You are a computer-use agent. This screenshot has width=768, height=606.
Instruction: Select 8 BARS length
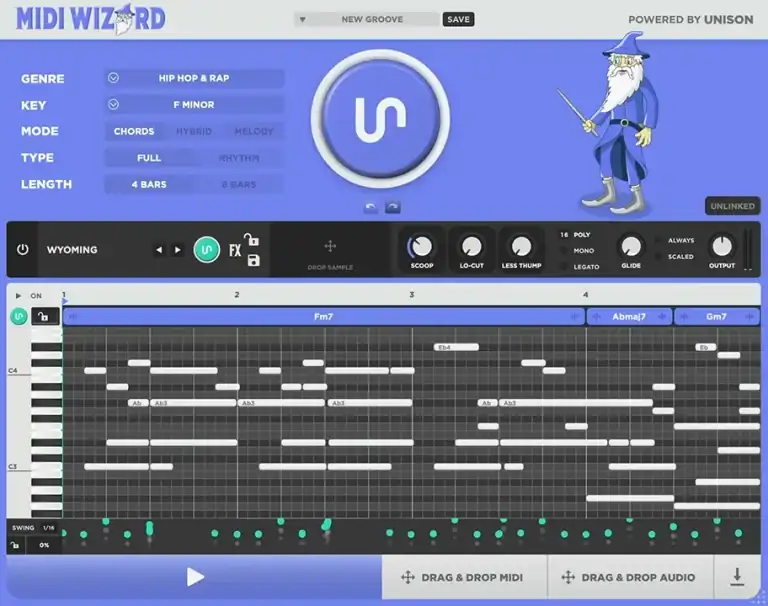(239, 184)
